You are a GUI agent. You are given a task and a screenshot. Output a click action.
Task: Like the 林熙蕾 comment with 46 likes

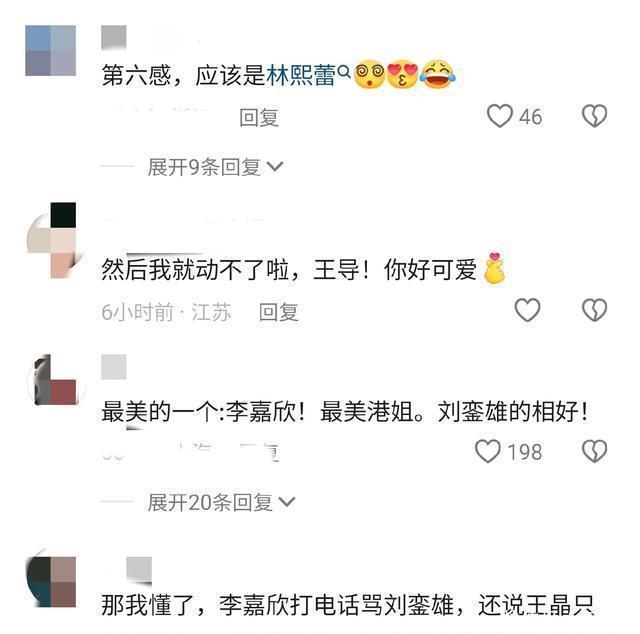tap(500, 116)
